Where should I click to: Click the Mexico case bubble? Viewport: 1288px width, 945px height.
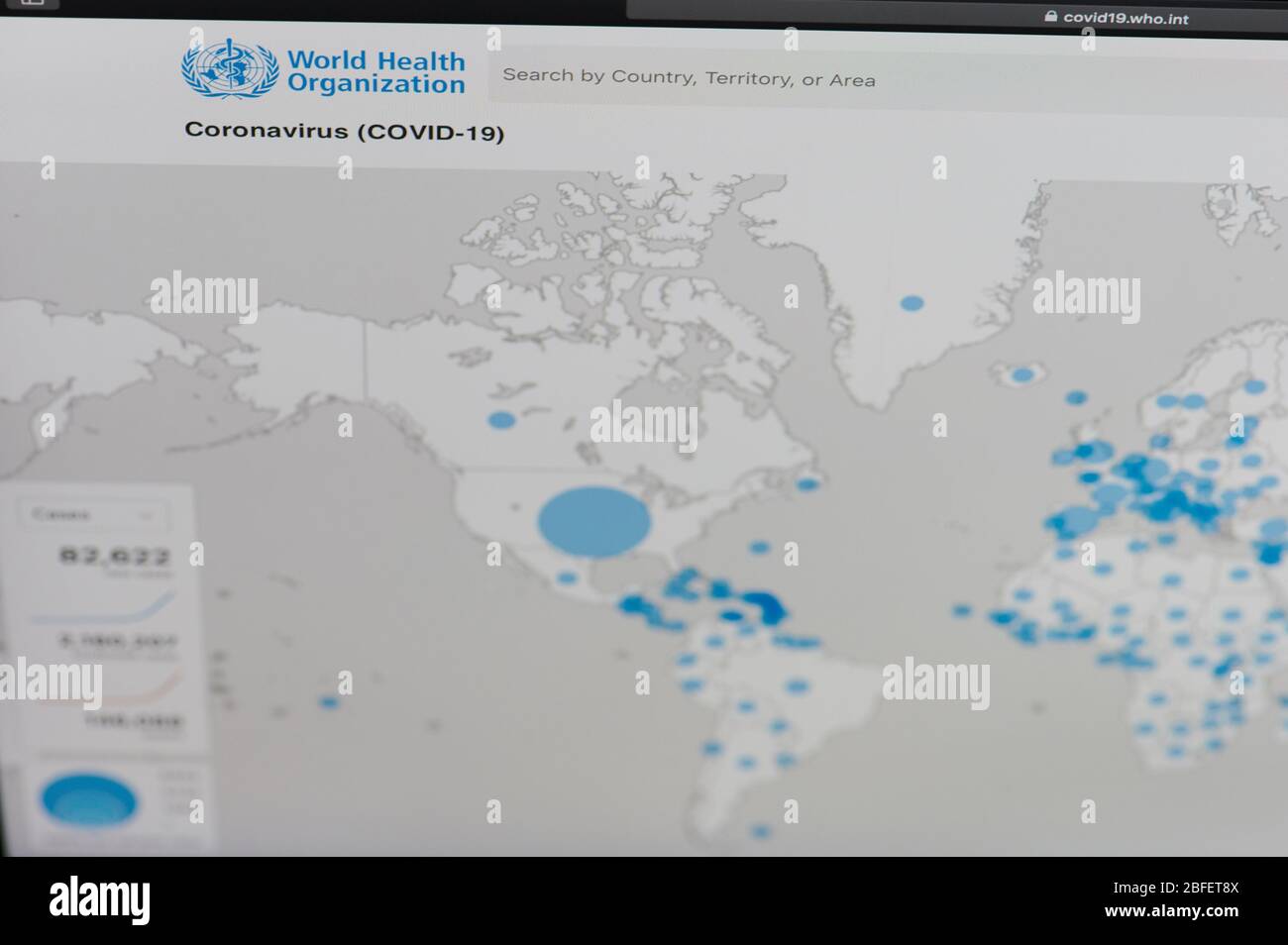point(567,577)
